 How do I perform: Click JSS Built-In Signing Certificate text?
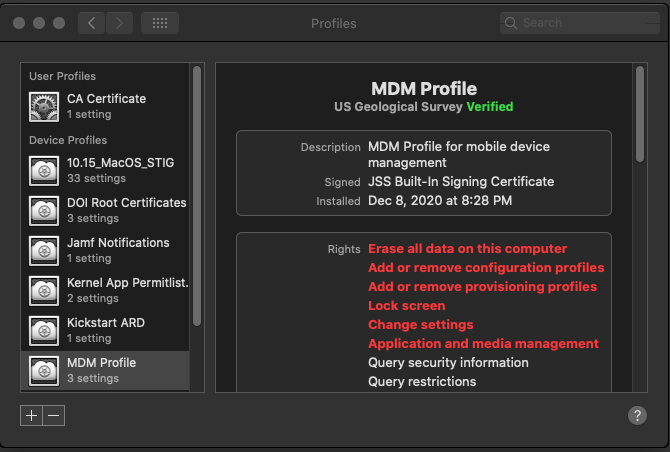point(461,182)
